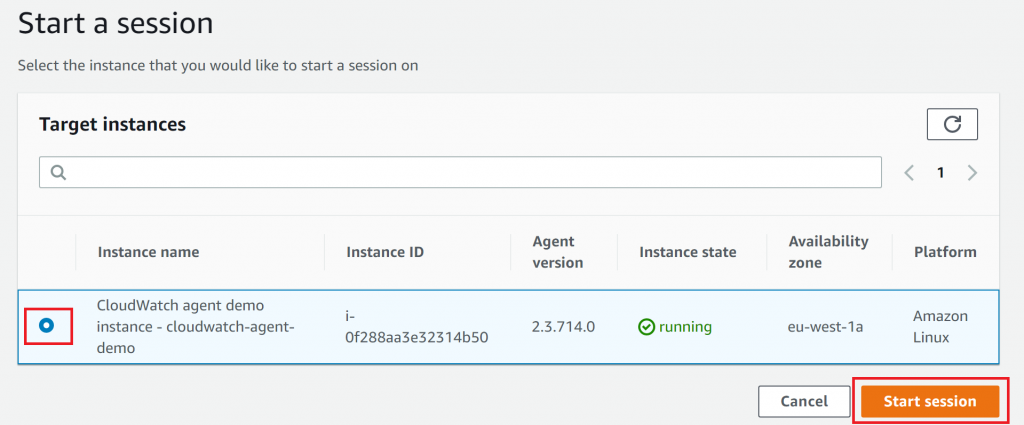Click inside the instance search text field
This screenshot has height=425, width=1024.
(470, 172)
